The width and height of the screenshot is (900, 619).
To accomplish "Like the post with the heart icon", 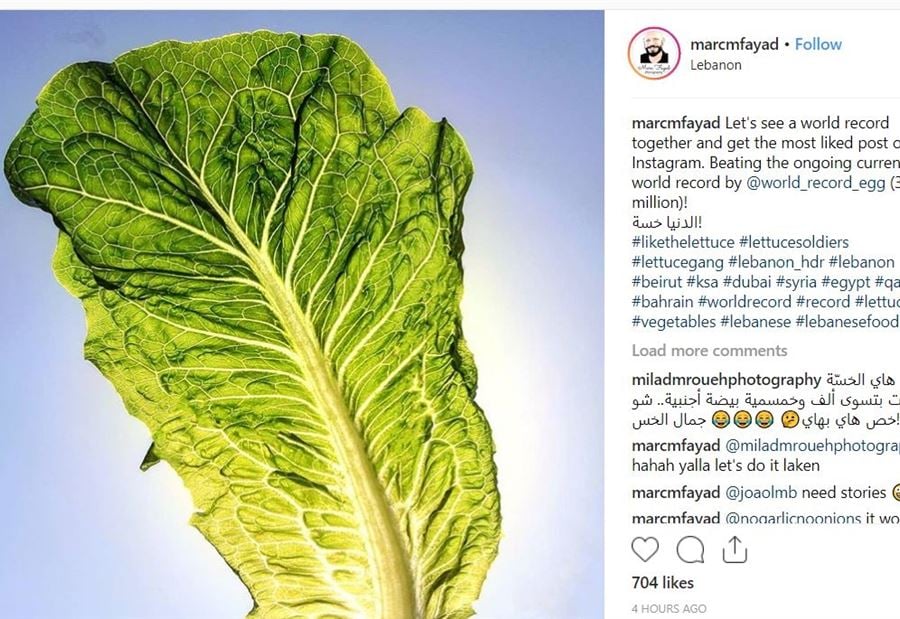I will (645, 550).
